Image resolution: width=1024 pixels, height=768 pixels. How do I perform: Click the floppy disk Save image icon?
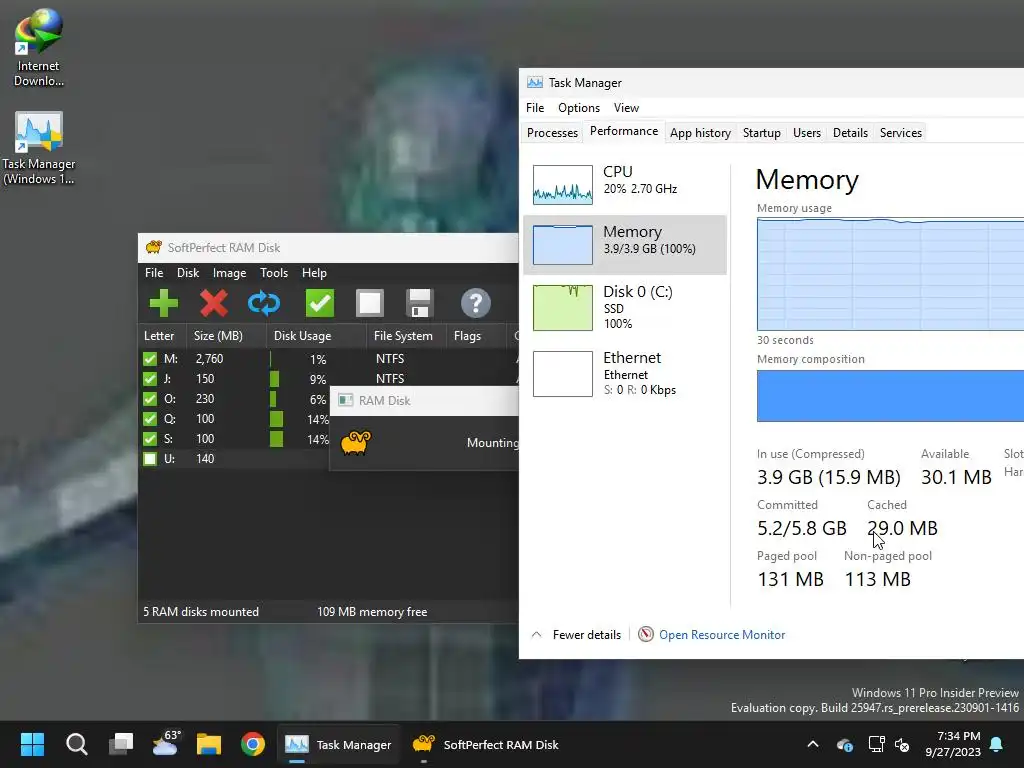[x=419, y=303]
